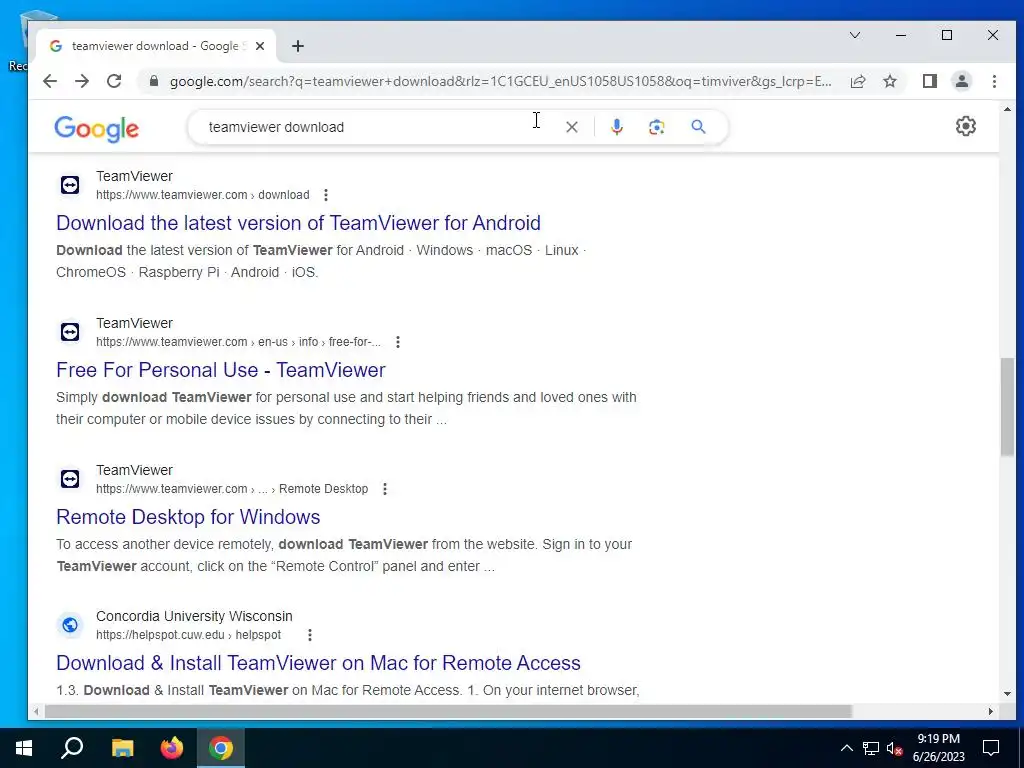
Task: Open Download the latest version of TeamViewer for Android
Action: [x=298, y=223]
